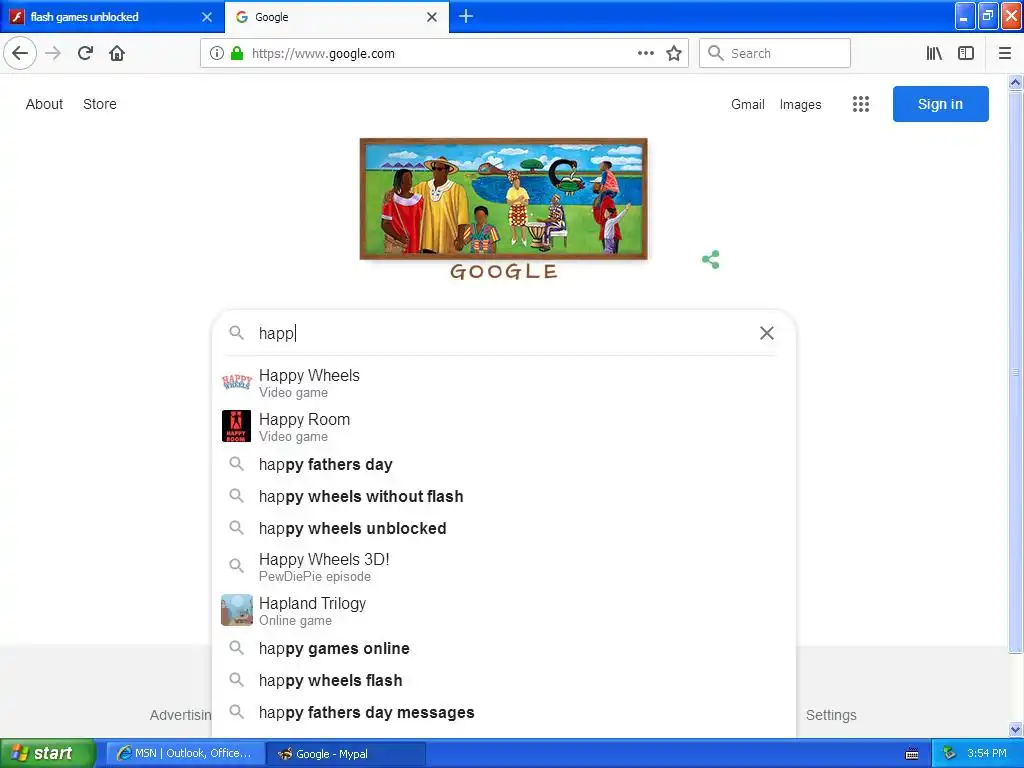Click the Happy Room game thumbnail

pos(236,426)
